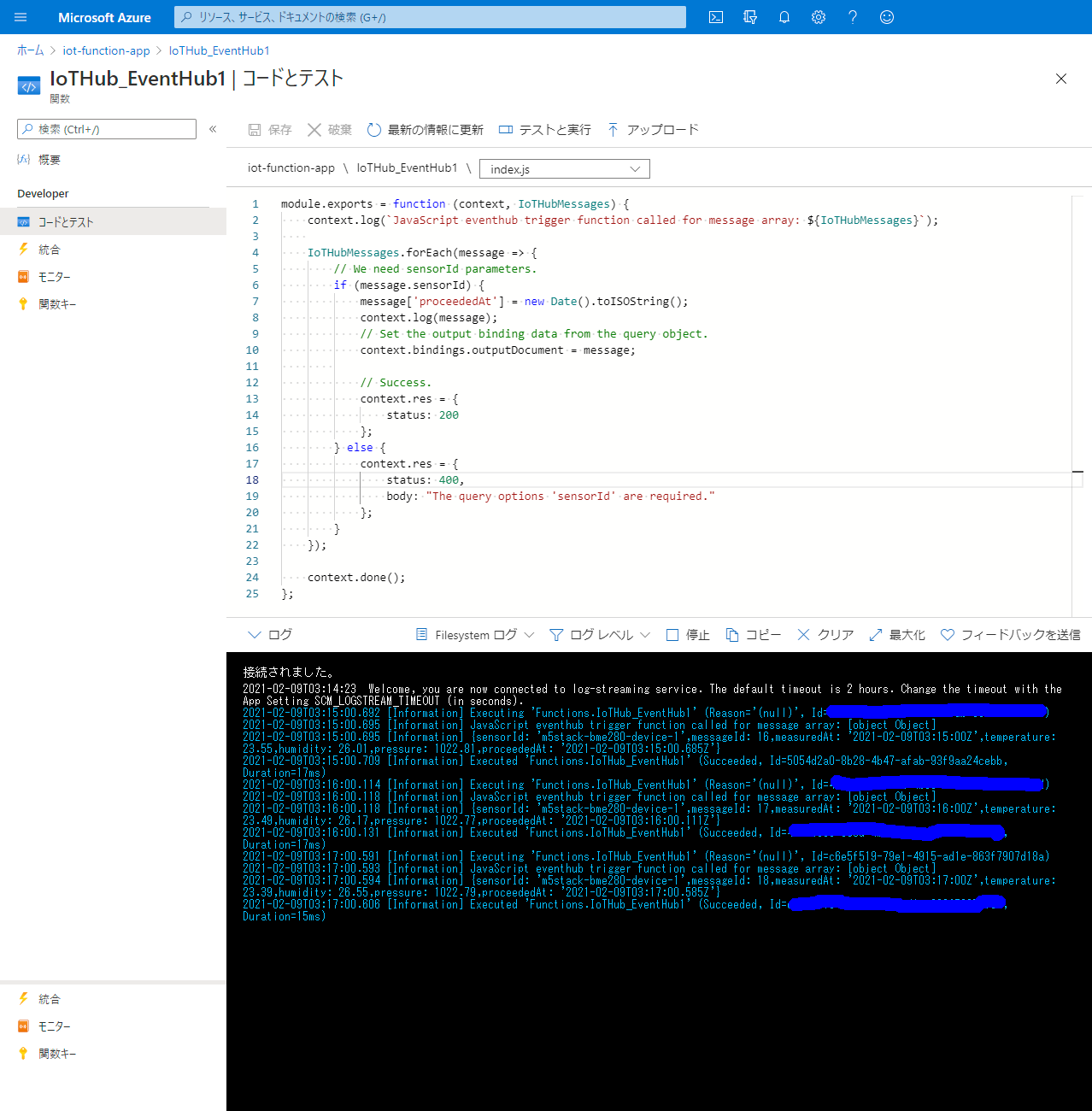
Task: Open the Filesystem ログ dropdown
Action: (475, 635)
